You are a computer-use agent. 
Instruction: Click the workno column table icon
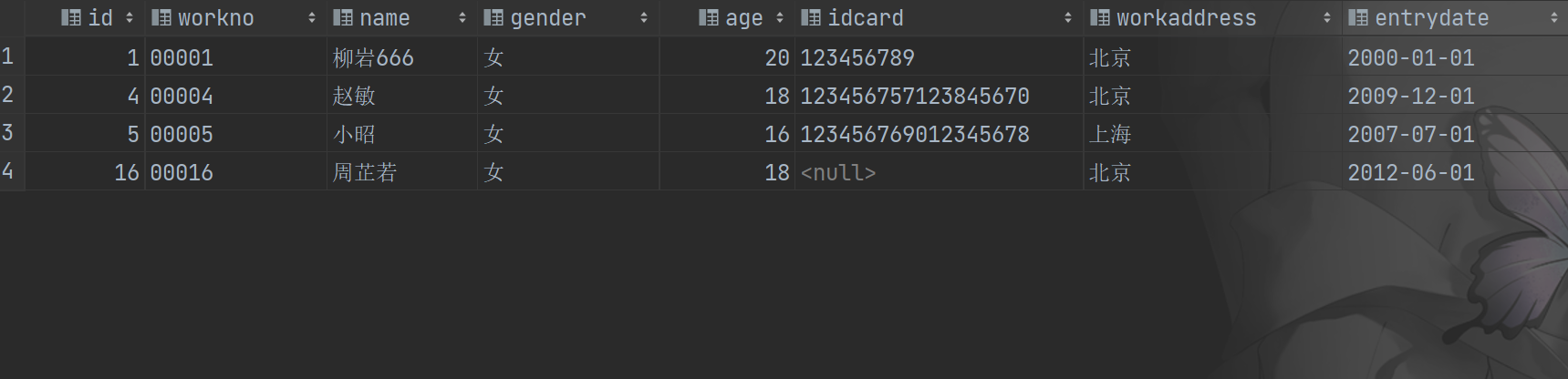[161, 17]
